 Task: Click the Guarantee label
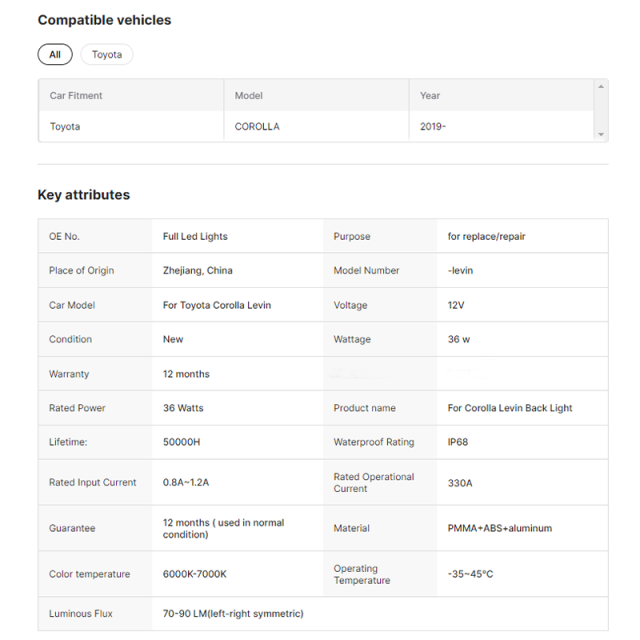72,528
